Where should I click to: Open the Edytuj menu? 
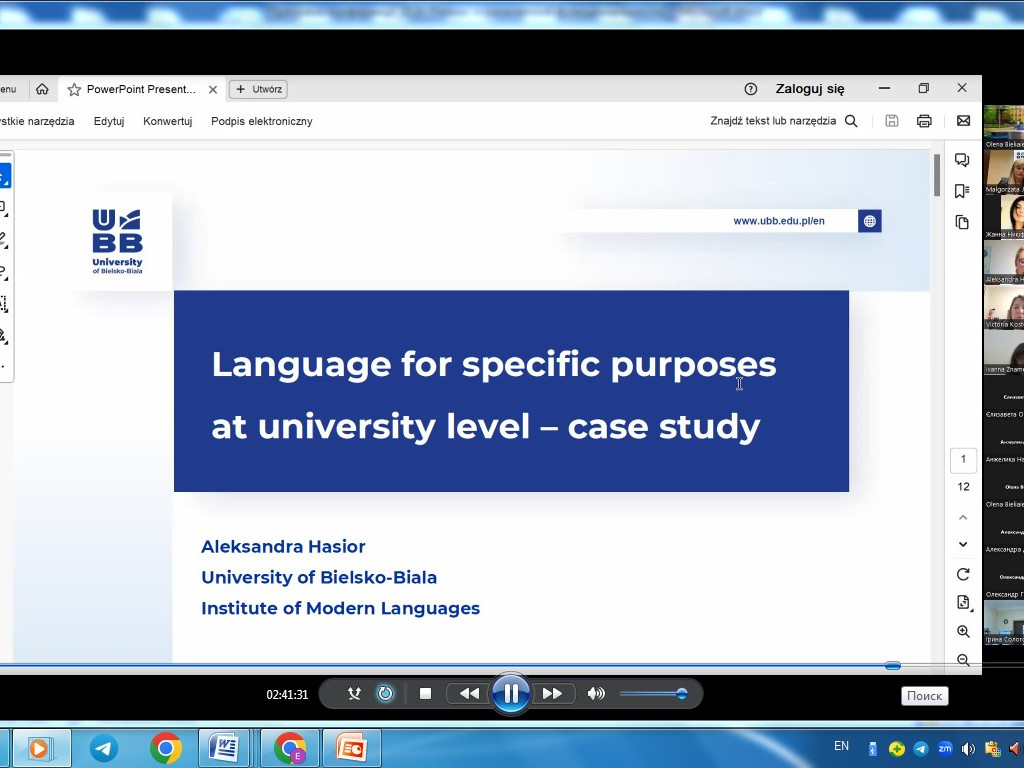(109, 121)
